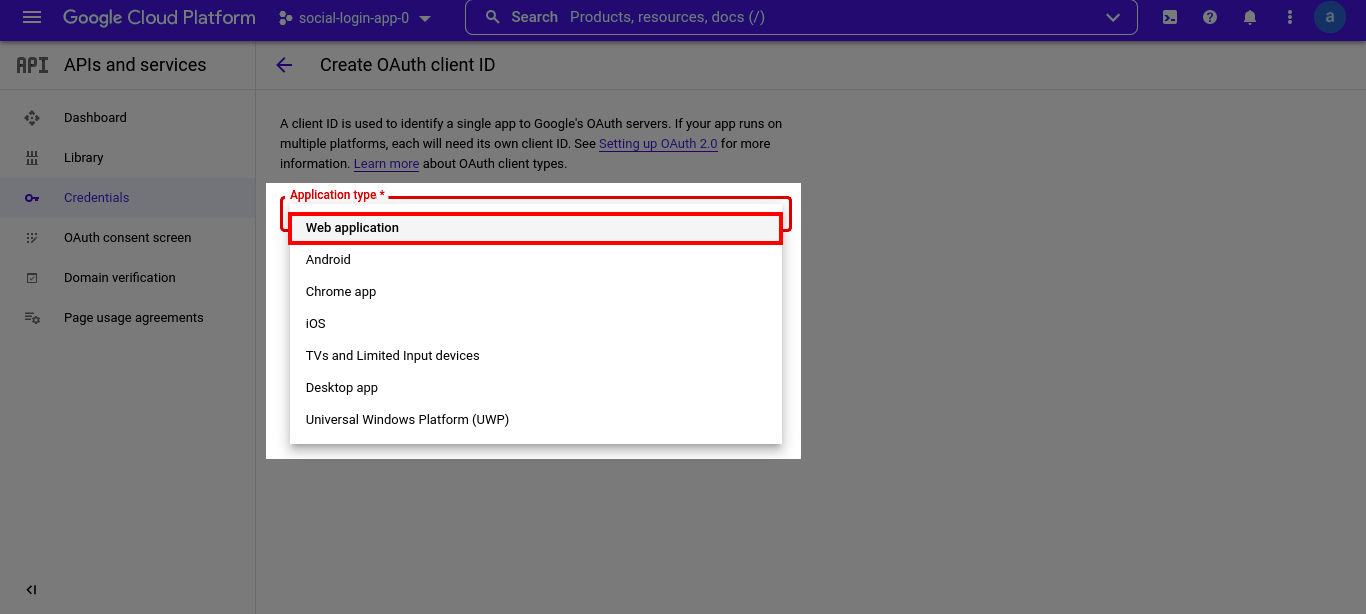Open the account avatar 'a'
This screenshot has width=1366, height=614.
[1330, 17]
